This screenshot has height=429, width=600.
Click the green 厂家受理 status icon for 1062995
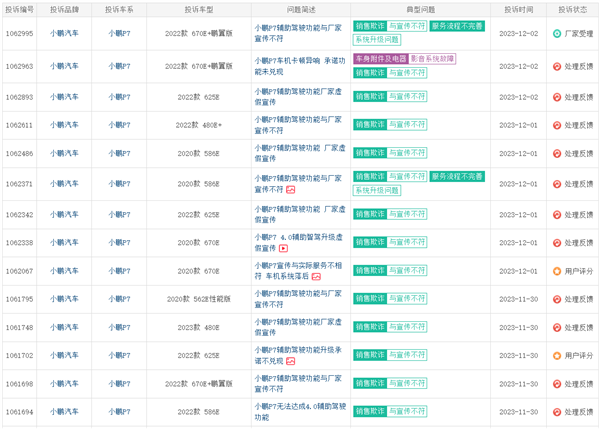coord(557,34)
